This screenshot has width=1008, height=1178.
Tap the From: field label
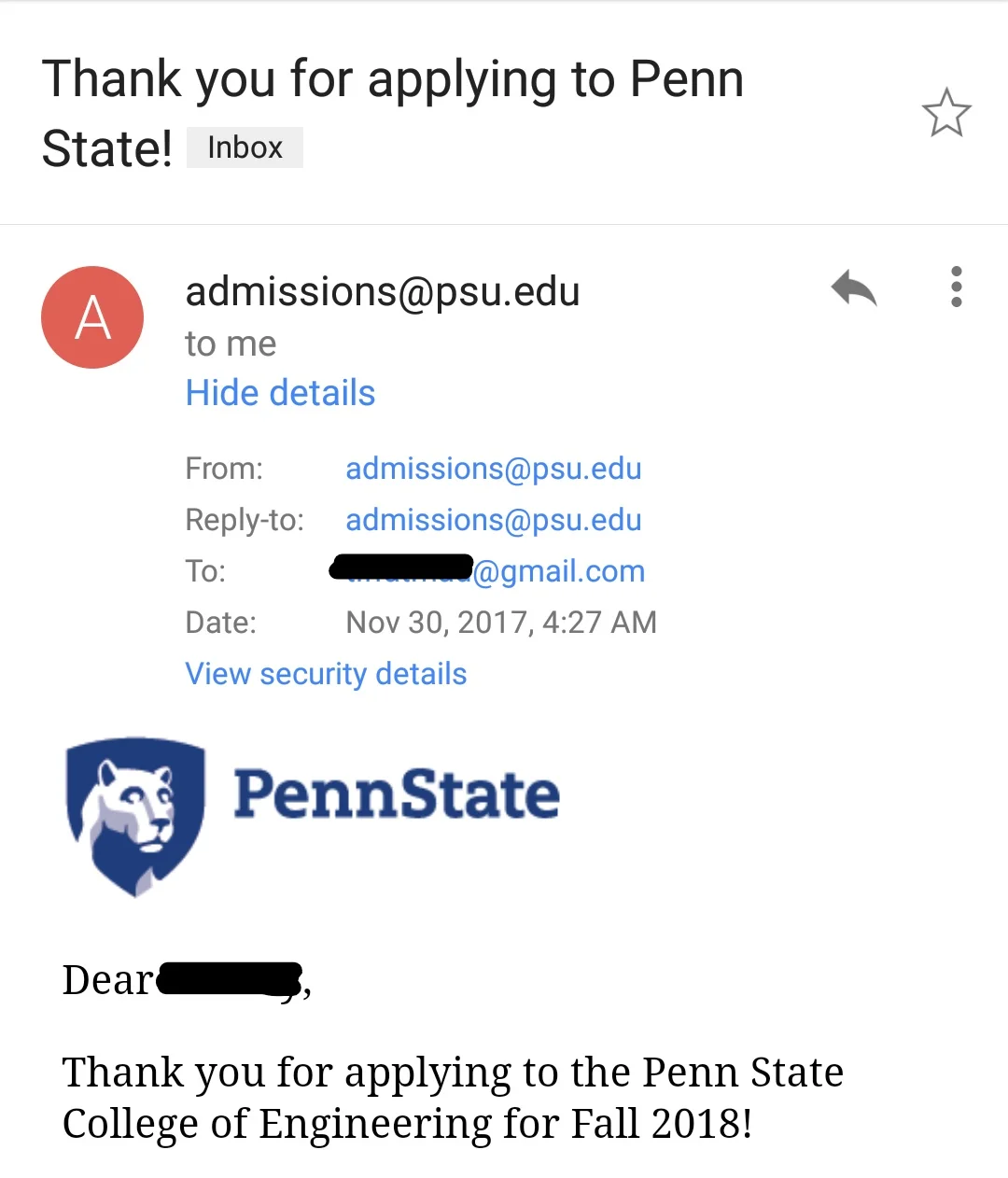click(224, 469)
